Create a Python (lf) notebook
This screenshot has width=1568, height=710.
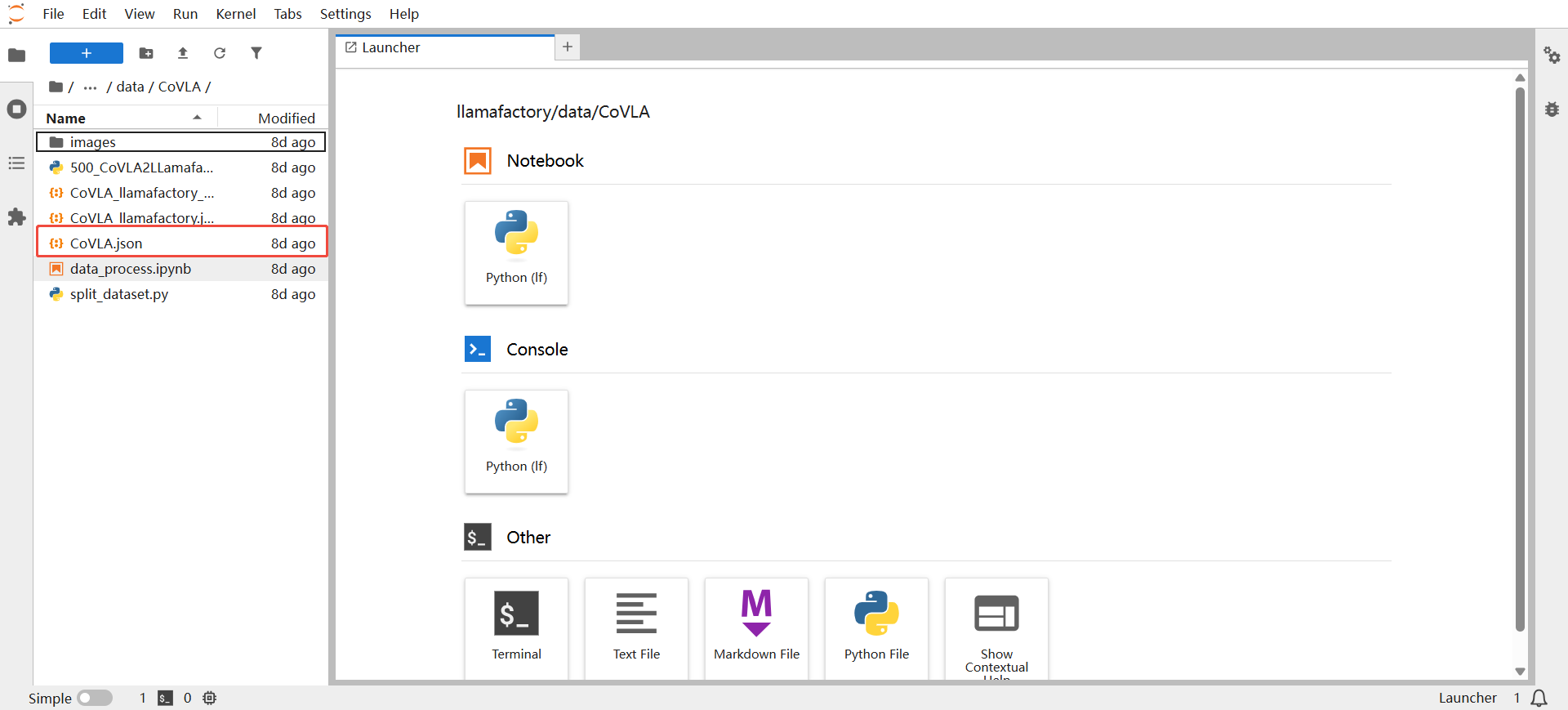pyautogui.click(x=516, y=252)
